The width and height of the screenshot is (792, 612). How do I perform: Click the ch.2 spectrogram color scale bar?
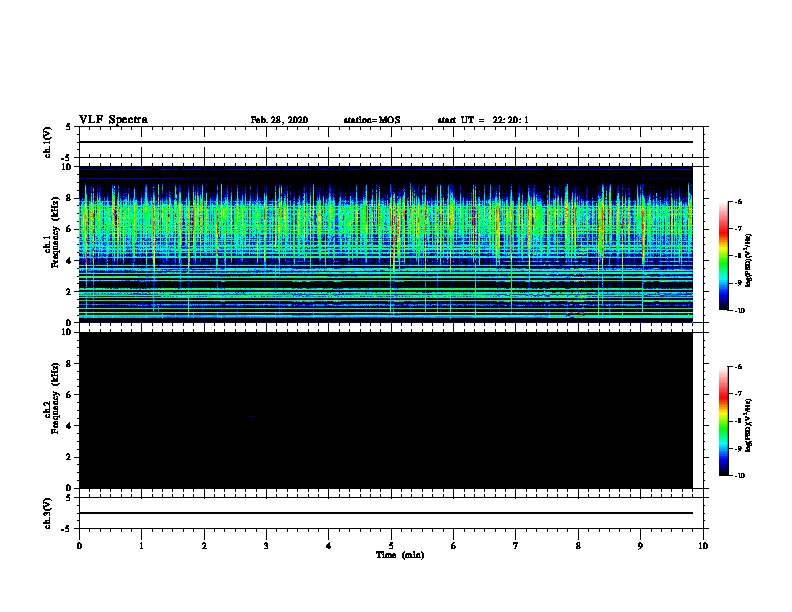click(723, 421)
